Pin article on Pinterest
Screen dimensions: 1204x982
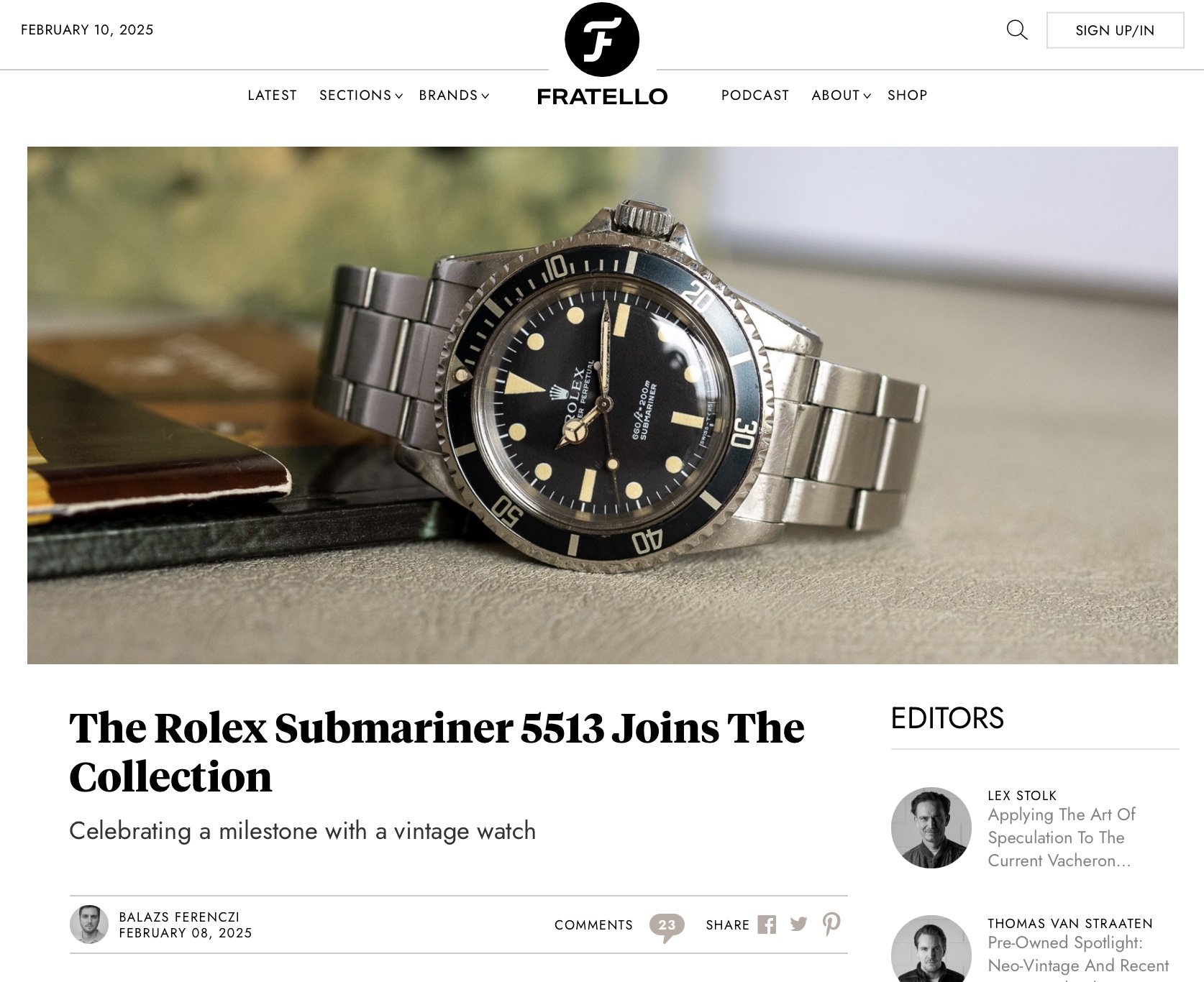tap(831, 924)
